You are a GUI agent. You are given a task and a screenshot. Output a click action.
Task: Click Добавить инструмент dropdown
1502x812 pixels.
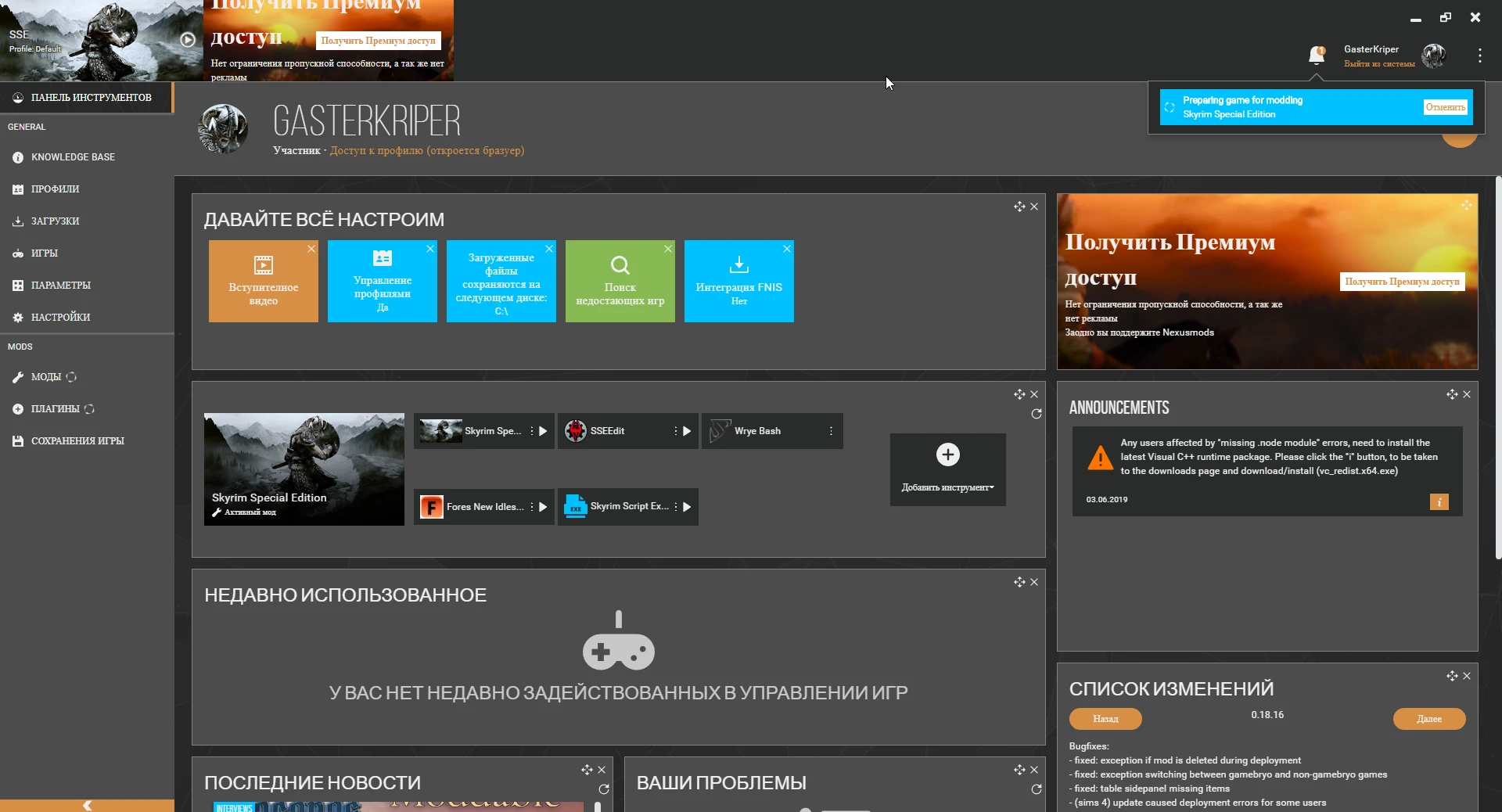[948, 469]
